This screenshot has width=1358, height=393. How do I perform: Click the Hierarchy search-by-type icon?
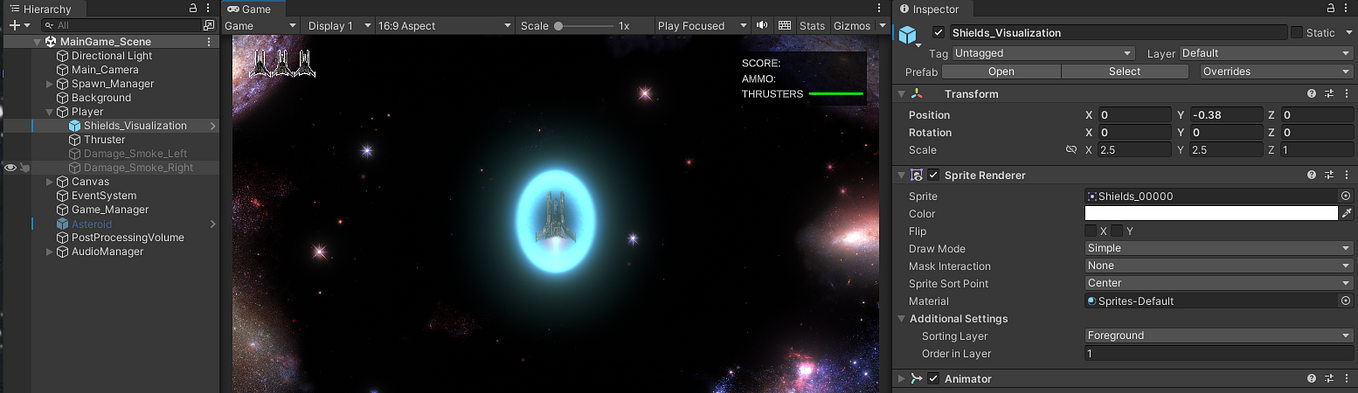point(208,25)
